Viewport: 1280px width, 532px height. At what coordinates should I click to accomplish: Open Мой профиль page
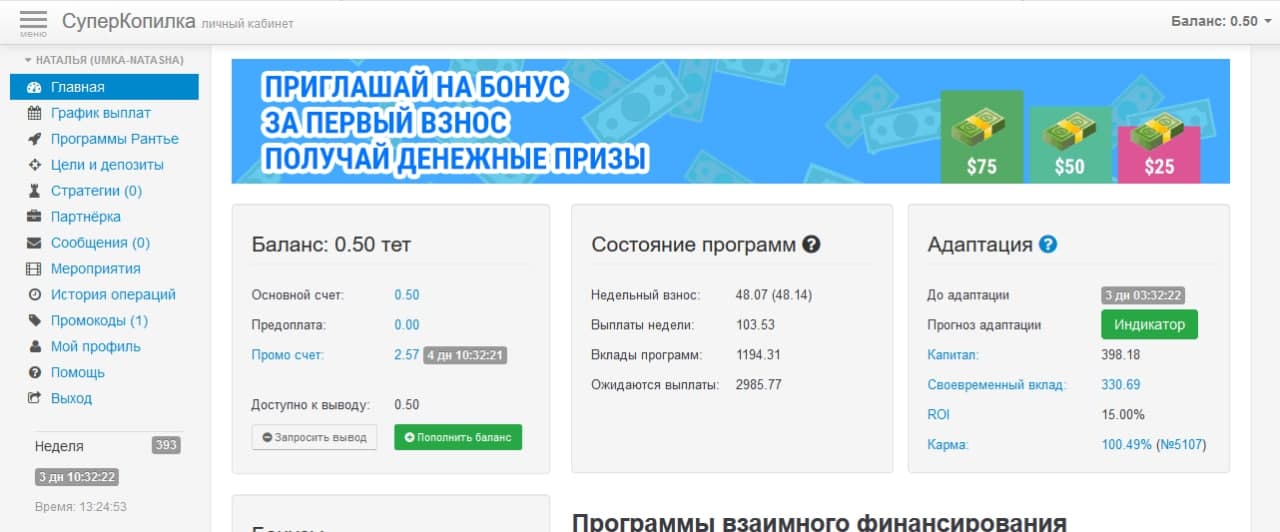pos(96,347)
